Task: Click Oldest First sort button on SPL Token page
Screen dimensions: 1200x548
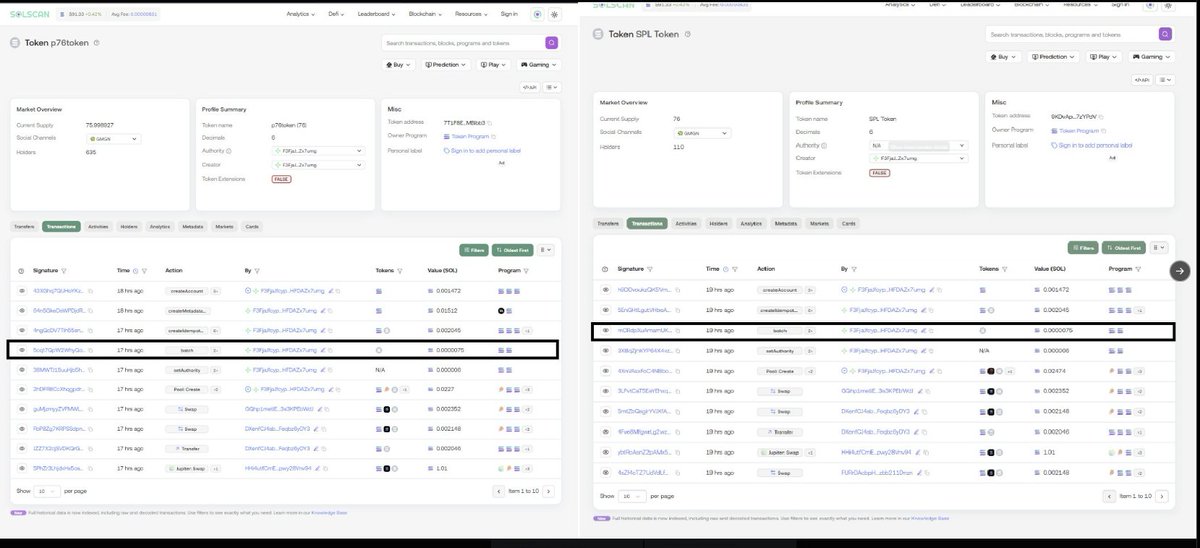Action: click(x=1122, y=247)
